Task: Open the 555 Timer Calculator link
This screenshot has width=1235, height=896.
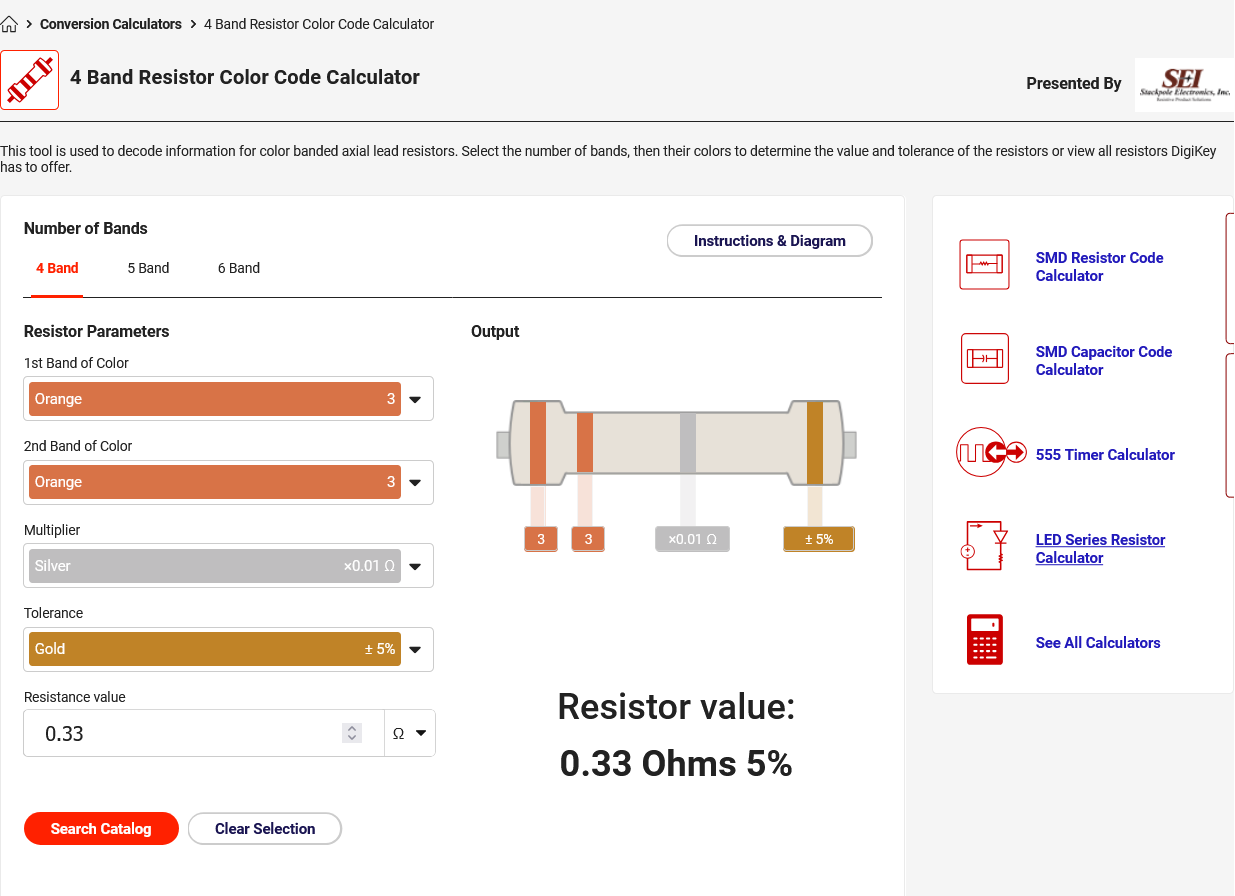Action: pyautogui.click(x=1105, y=455)
